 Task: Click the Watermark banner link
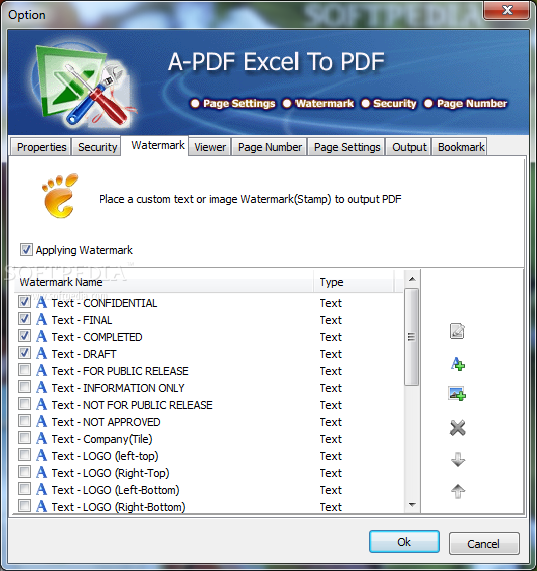pyautogui.click(x=319, y=103)
